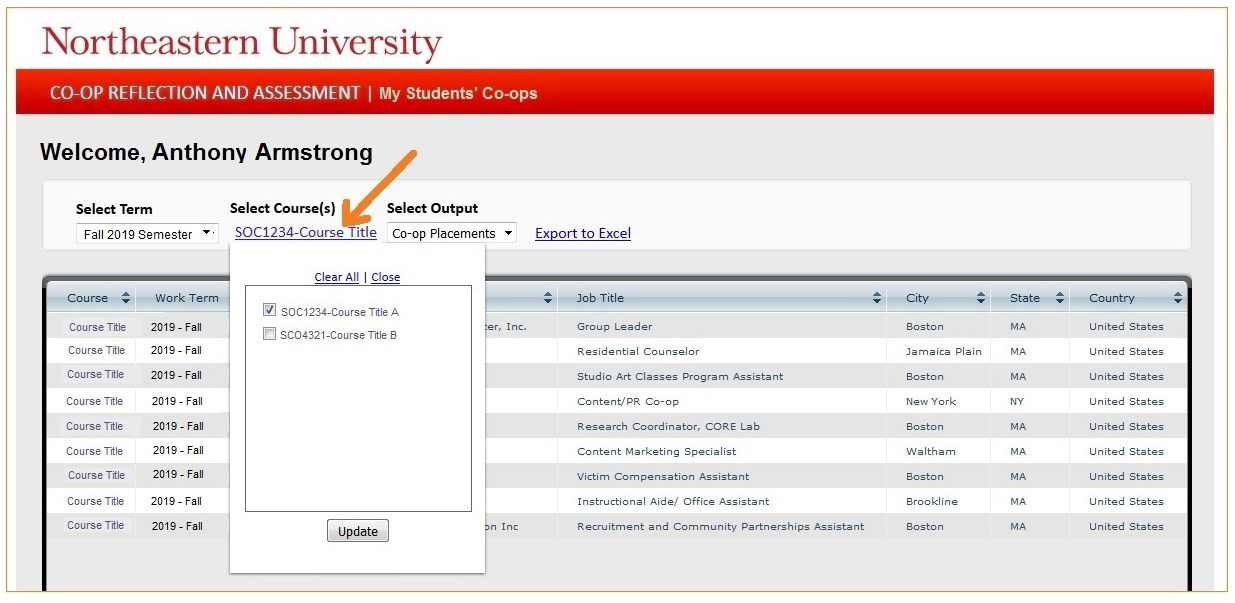Click Course Title in Group Leader row
The height and width of the screenshot is (603, 1235).
pos(97,327)
